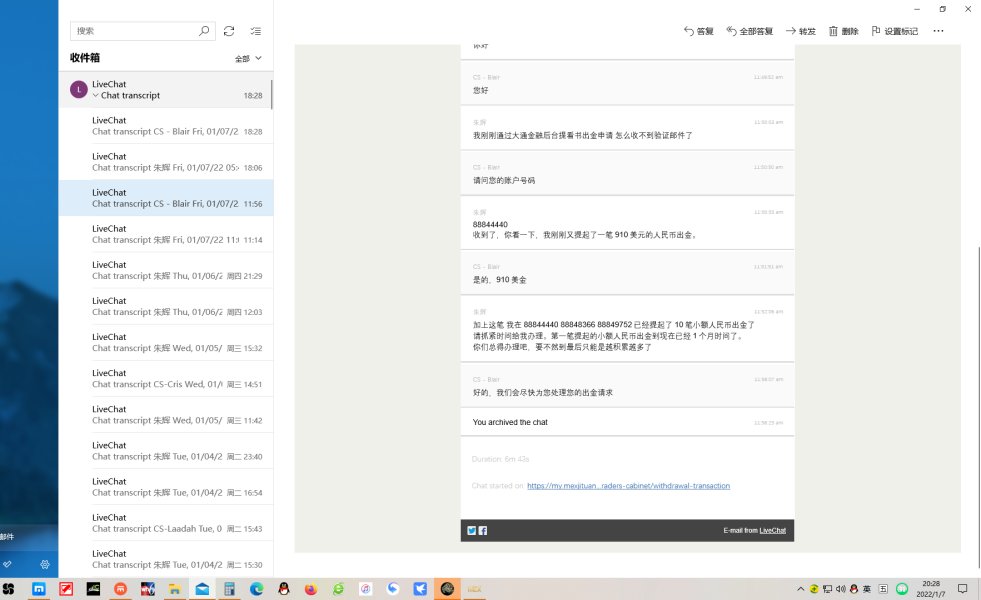Click the Facebook icon in footer
This screenshot has width=981, height=600.
483,530
